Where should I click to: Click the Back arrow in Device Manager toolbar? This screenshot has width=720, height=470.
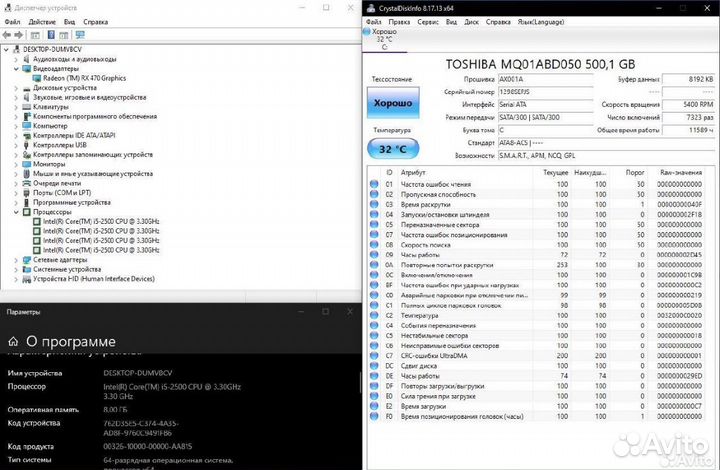coord(6,35)
